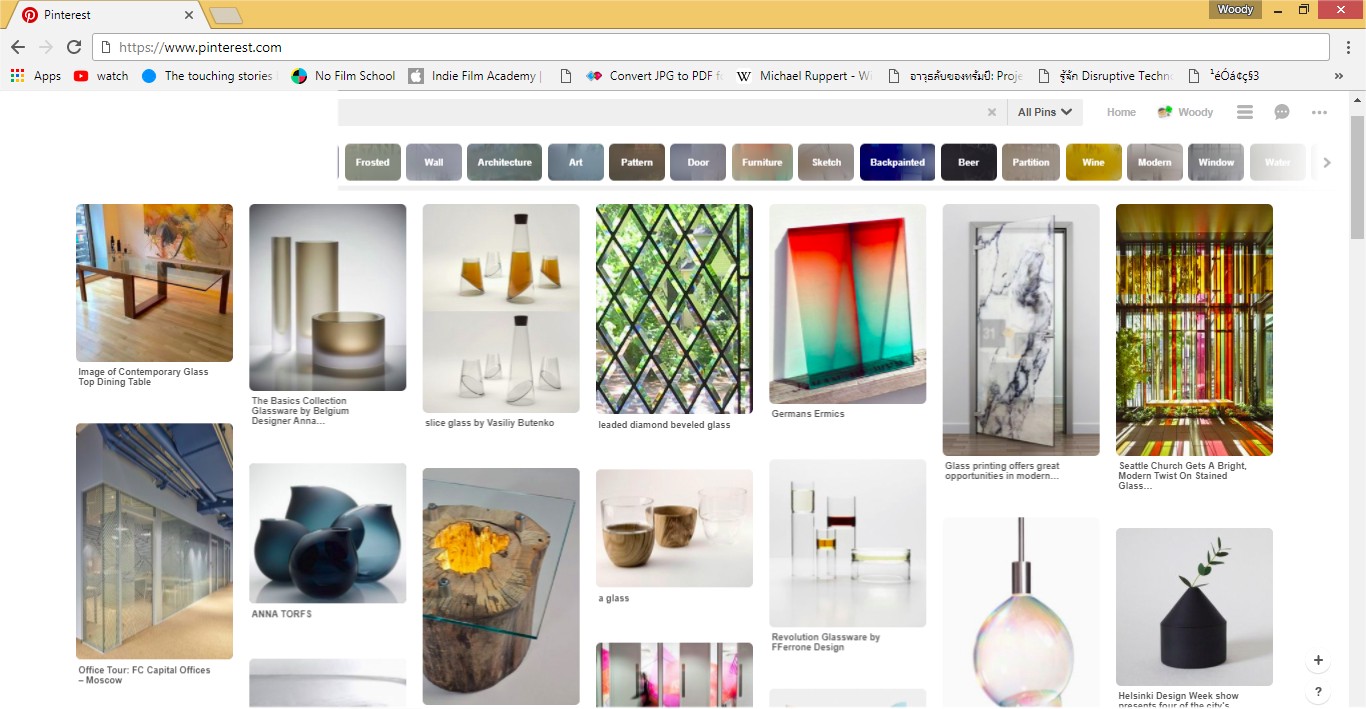Open the Apps bookmark shortcut

point(36,76)
